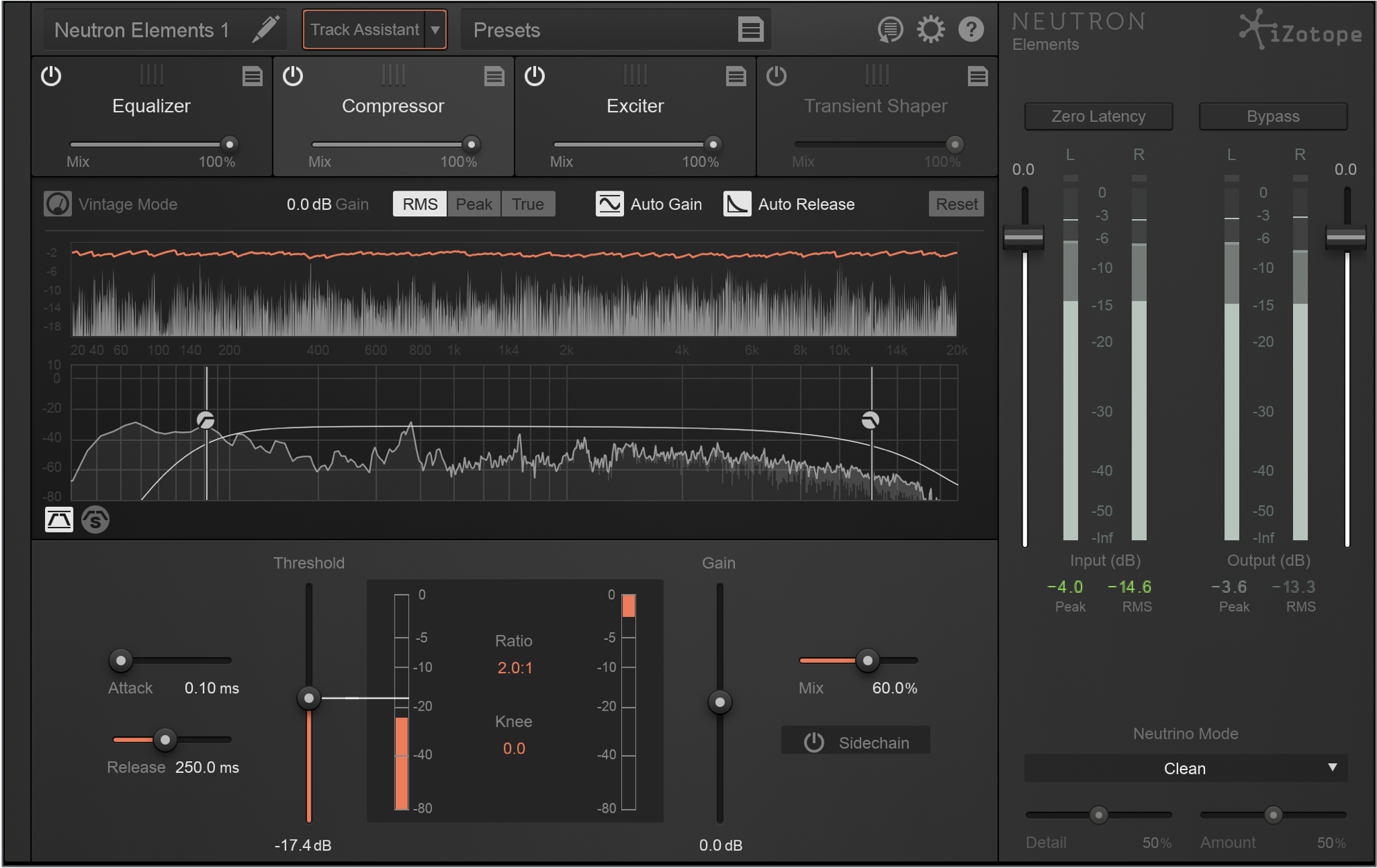Screen dimensions: 1377x868
Task: Grab the Equalizer module reorder handle
Action: click(x=151, y=75)
